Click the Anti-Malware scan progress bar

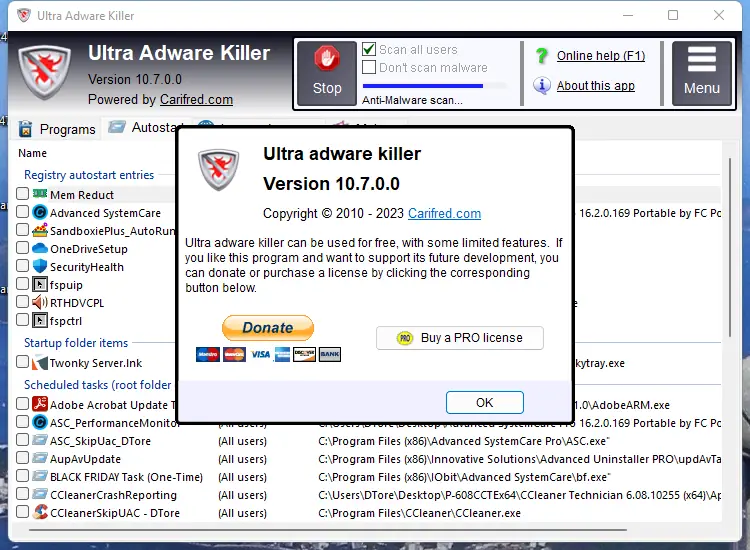click(434, 86)
